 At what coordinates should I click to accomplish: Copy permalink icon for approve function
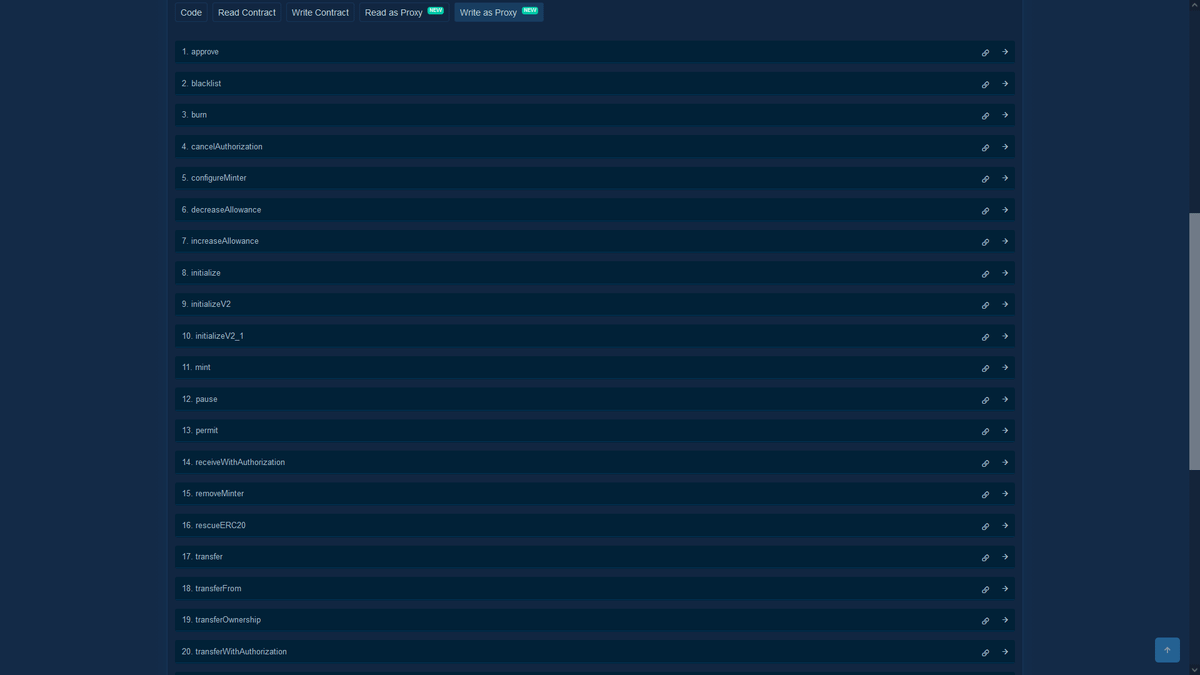(x=985, y=53)
